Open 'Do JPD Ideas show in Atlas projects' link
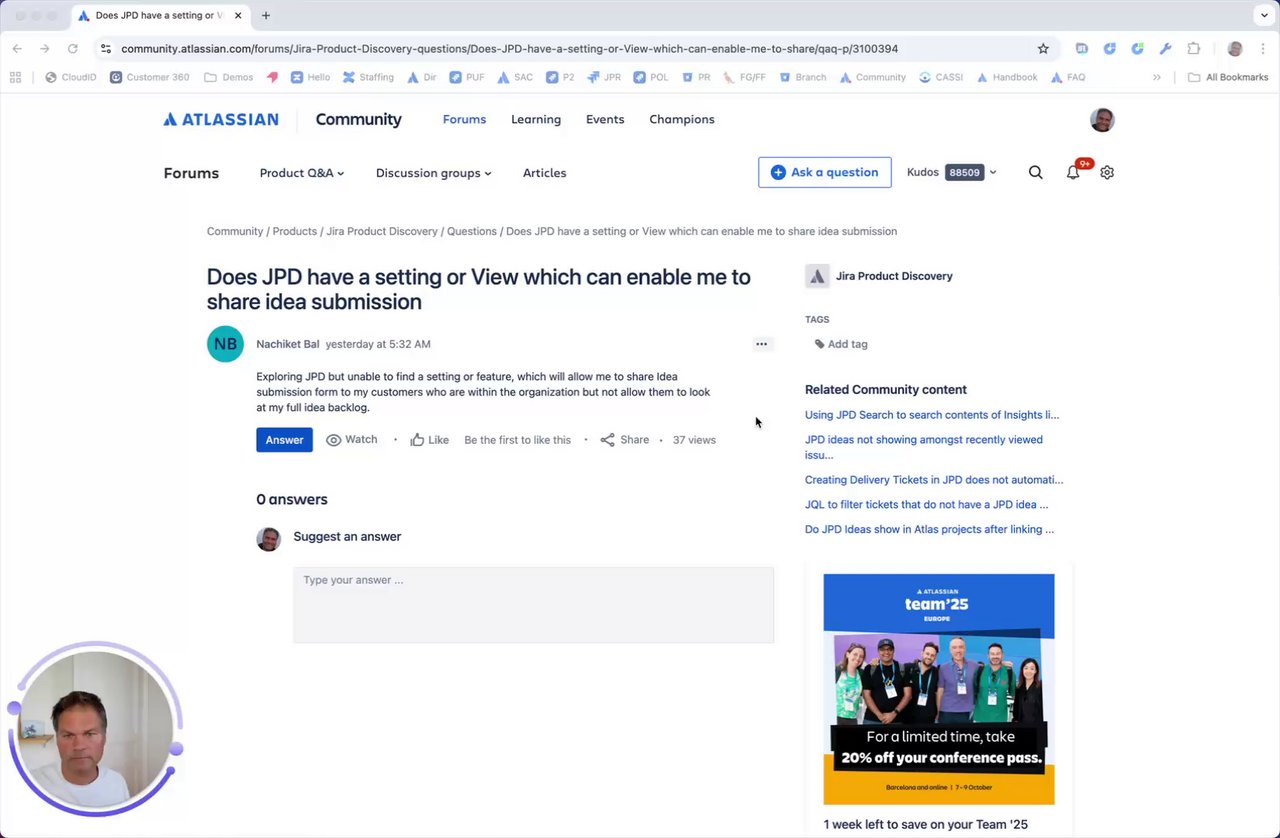Image resolution: width=1280 pixels, height=838 pixels. point(930,529)
